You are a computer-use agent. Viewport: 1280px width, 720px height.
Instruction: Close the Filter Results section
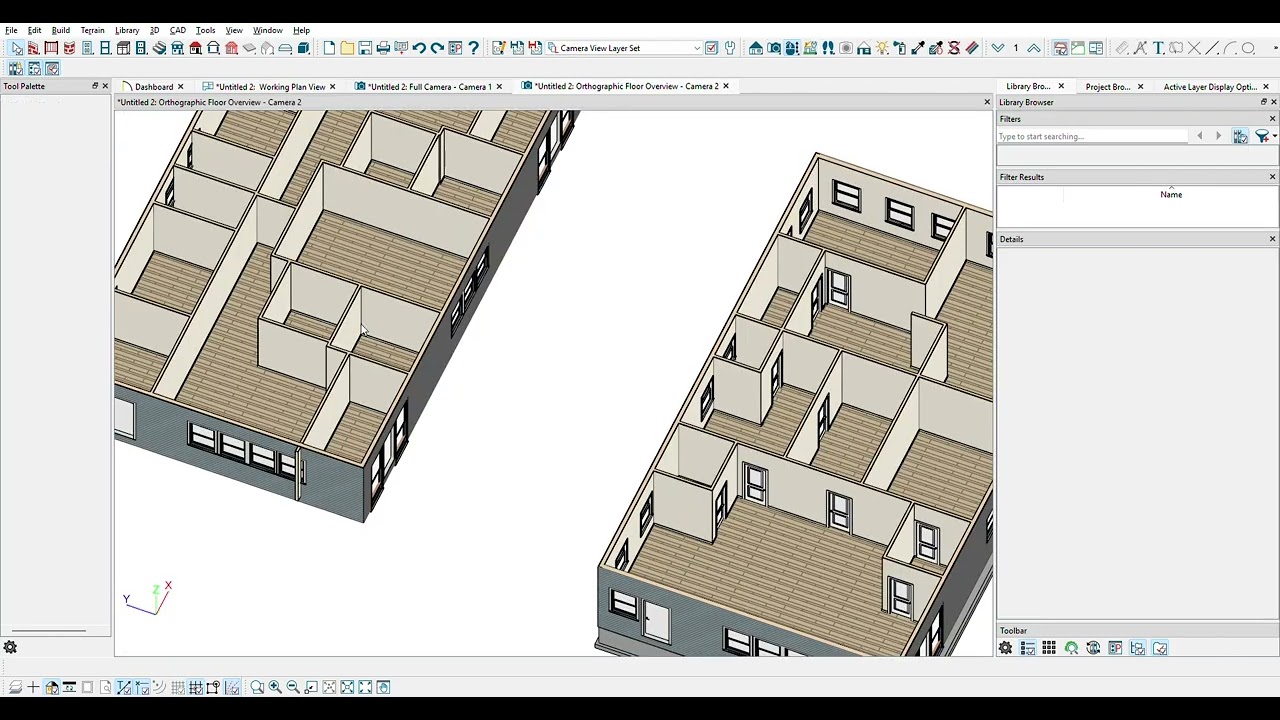pyautogui.click(x=1272, y=177)
